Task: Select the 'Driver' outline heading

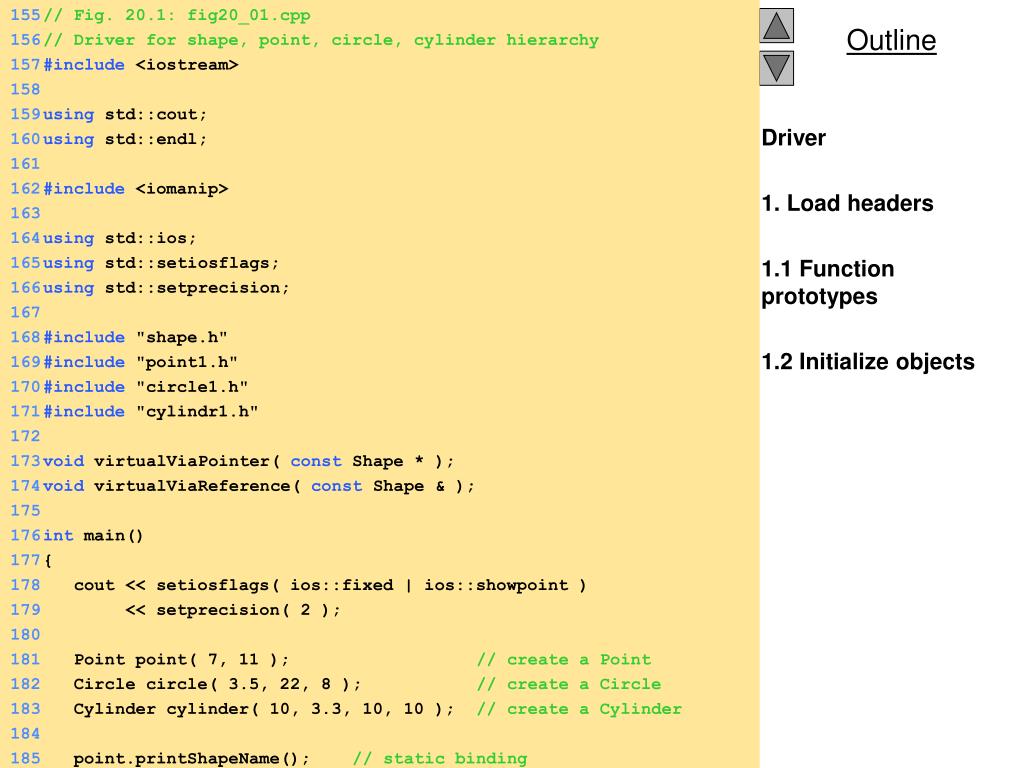Action: pyautogui.click(x=793, y=138)
